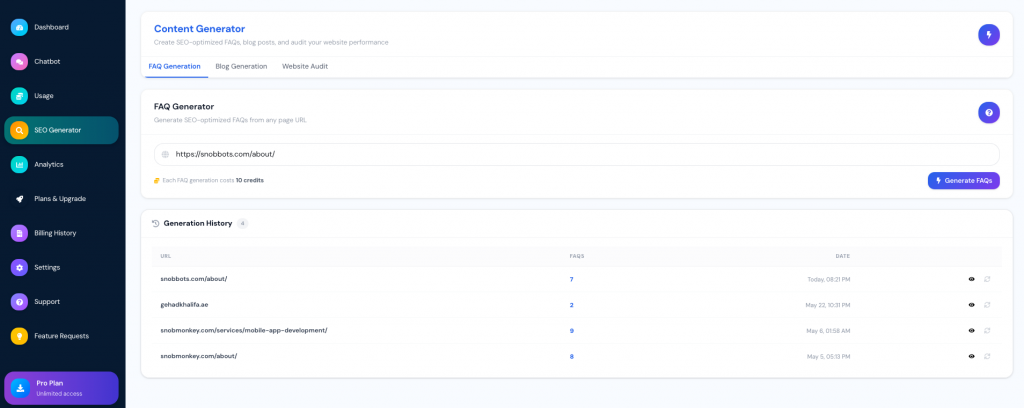Screen dimensions: 1024x408
Task: Click the lightning bolt icon in Content Generator header
Action: pyautogui.click(x=989, y=35)
